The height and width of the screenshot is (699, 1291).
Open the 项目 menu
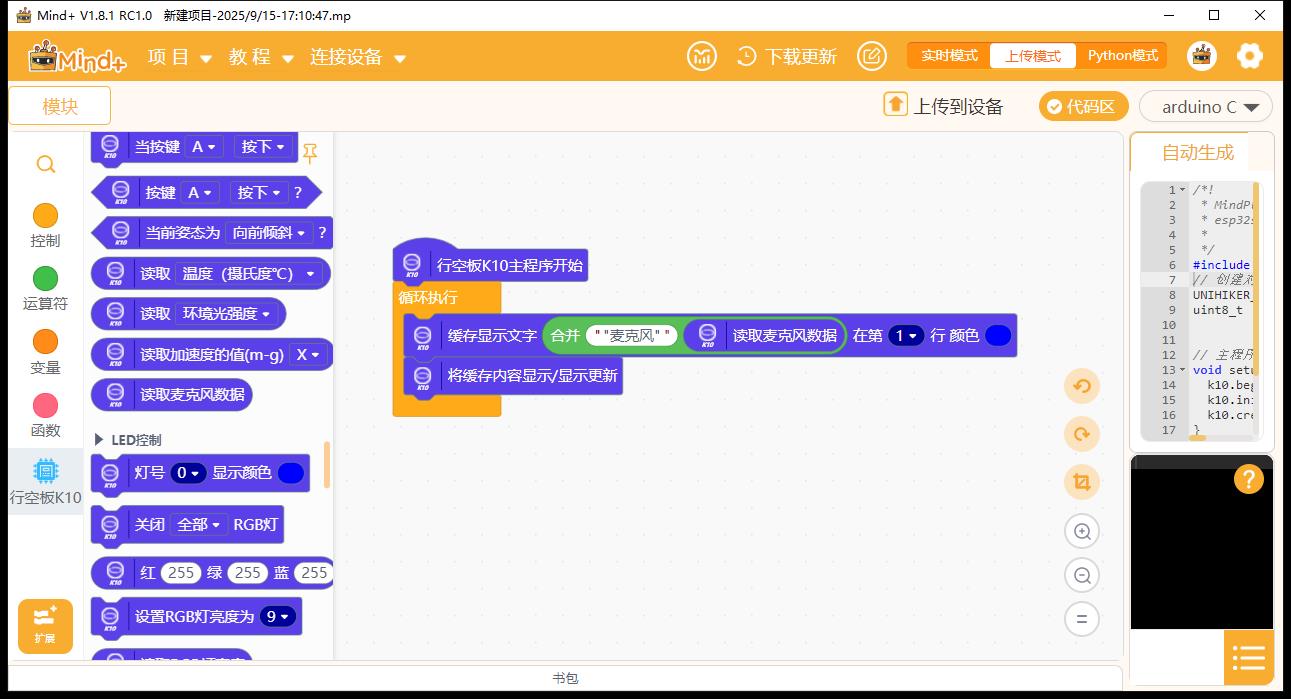coord(180,57)
